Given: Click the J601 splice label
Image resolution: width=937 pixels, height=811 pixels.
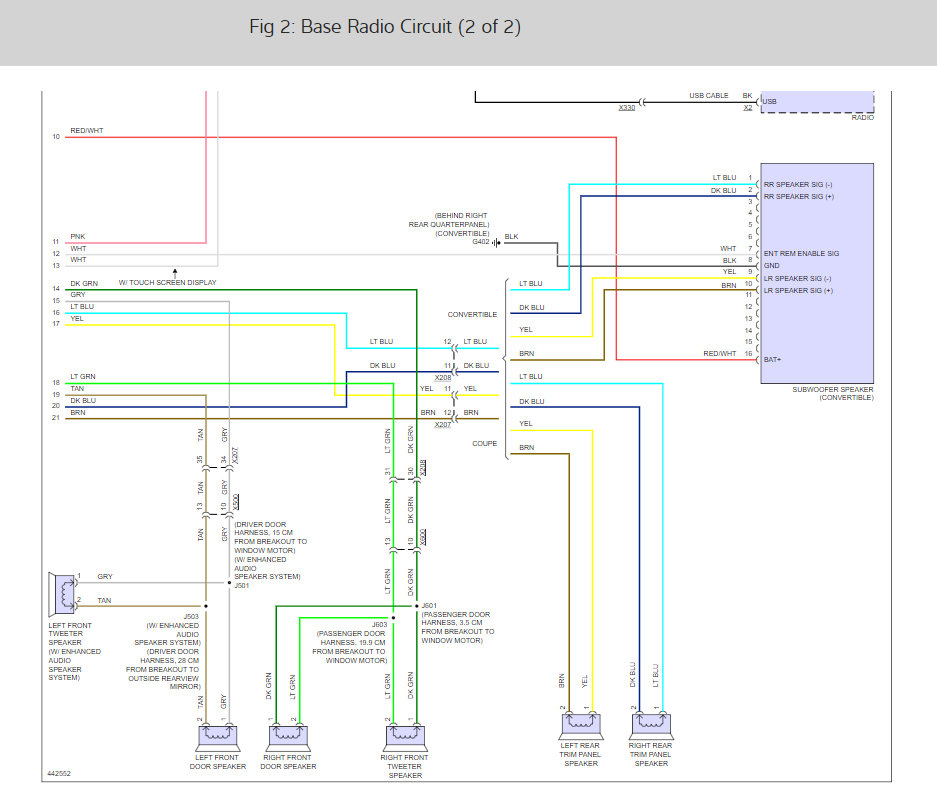Looking at the screenshot, I should tap(429, 605).
